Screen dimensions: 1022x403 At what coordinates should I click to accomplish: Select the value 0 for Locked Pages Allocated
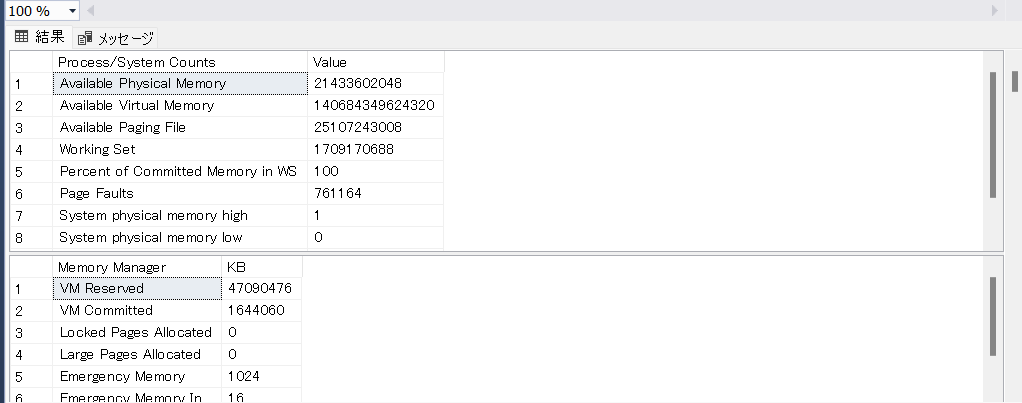(262, 333)
